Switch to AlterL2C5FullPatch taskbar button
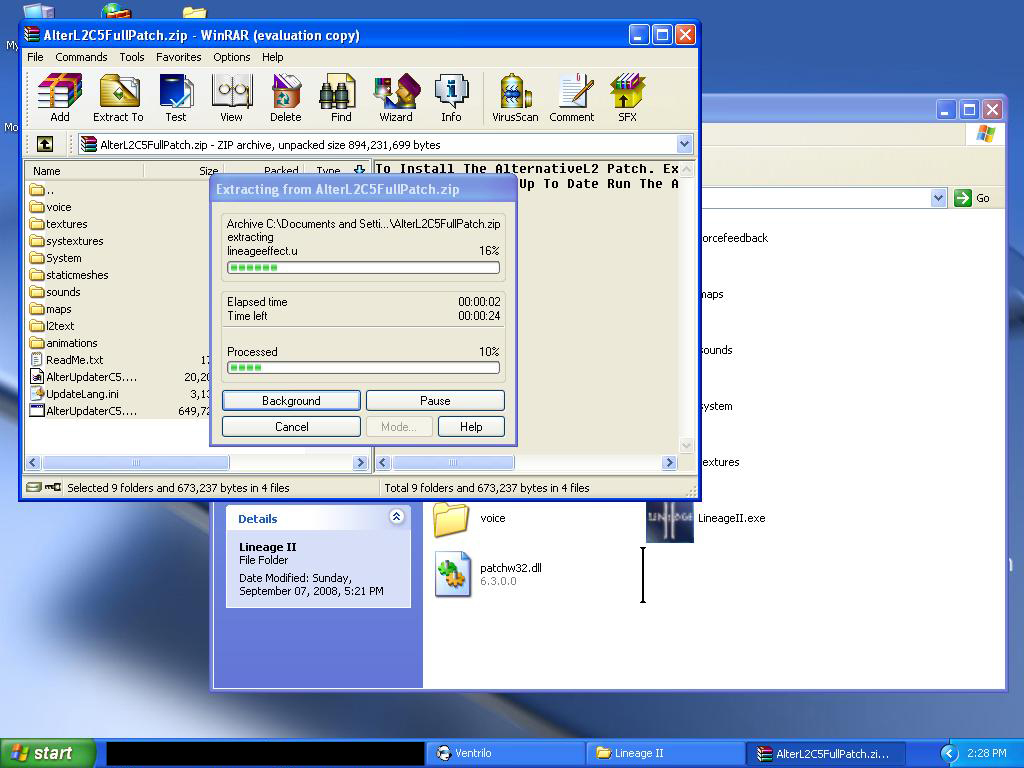 coord(826,754)
